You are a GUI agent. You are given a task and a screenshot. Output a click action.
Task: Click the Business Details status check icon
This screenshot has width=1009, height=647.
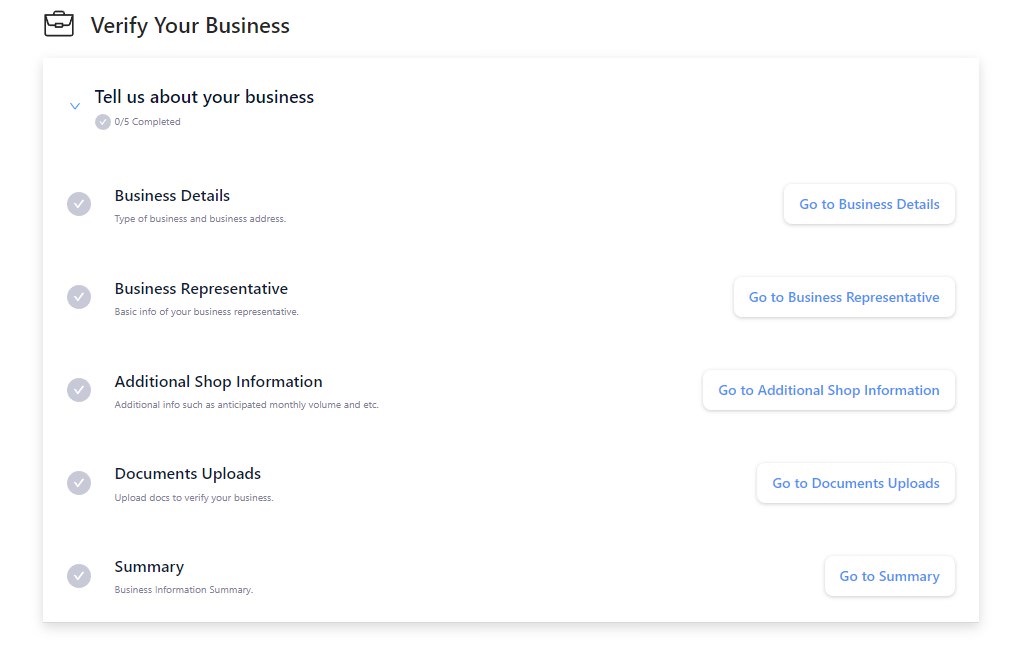click(x=79, y=204)
